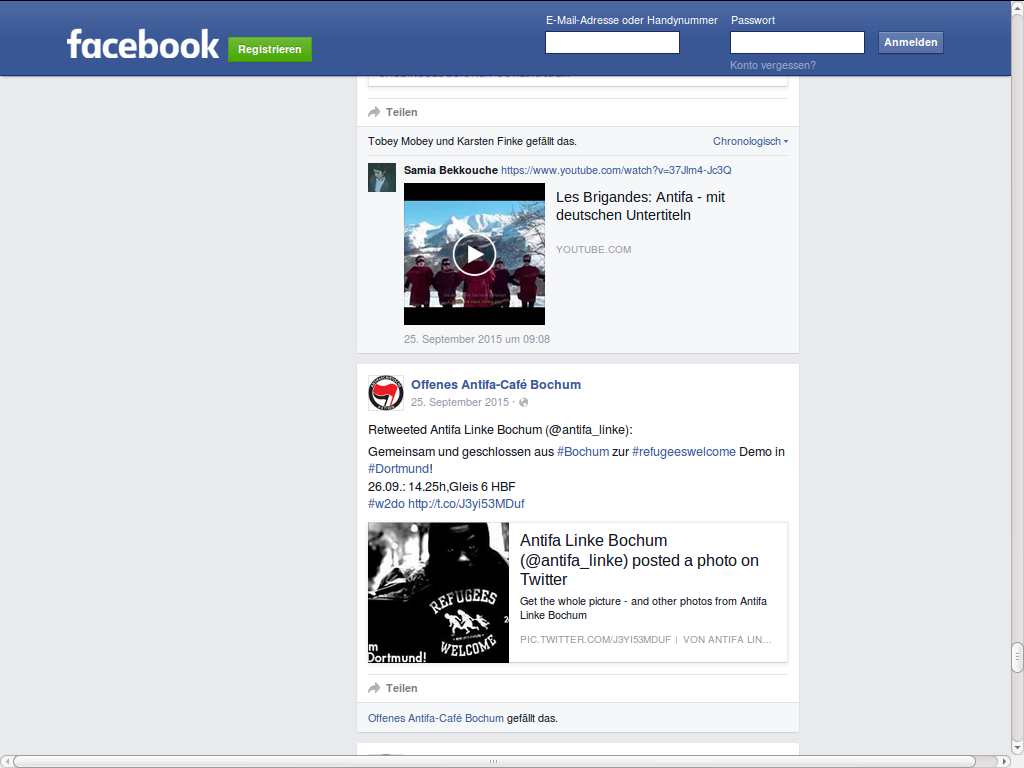The width and height of the screenshot is (1024, 768).
Task: Focus the Passwort input field
Action: coord(797,42)
